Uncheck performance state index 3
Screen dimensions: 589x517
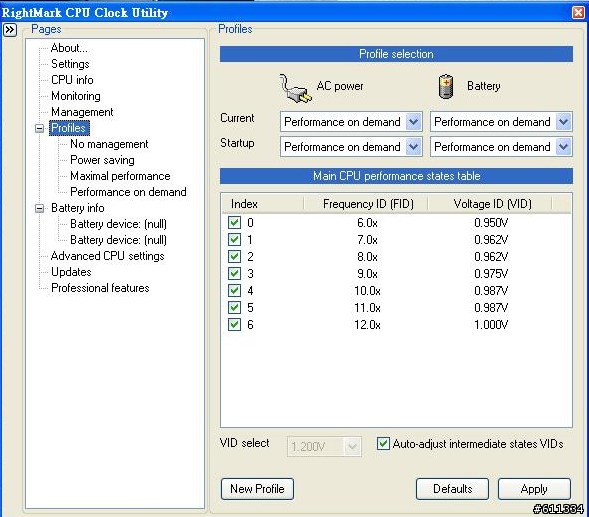pos(234,273)
